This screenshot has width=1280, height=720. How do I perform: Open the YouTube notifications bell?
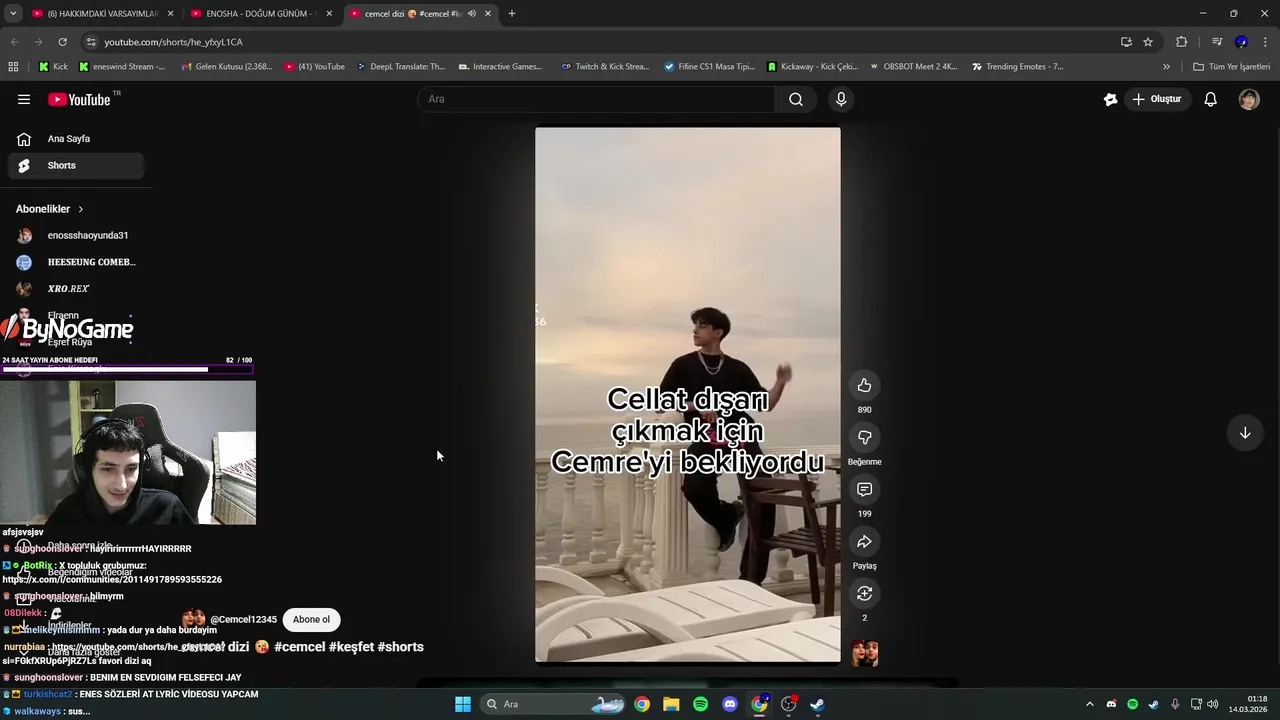click(x=1210, y=99)
